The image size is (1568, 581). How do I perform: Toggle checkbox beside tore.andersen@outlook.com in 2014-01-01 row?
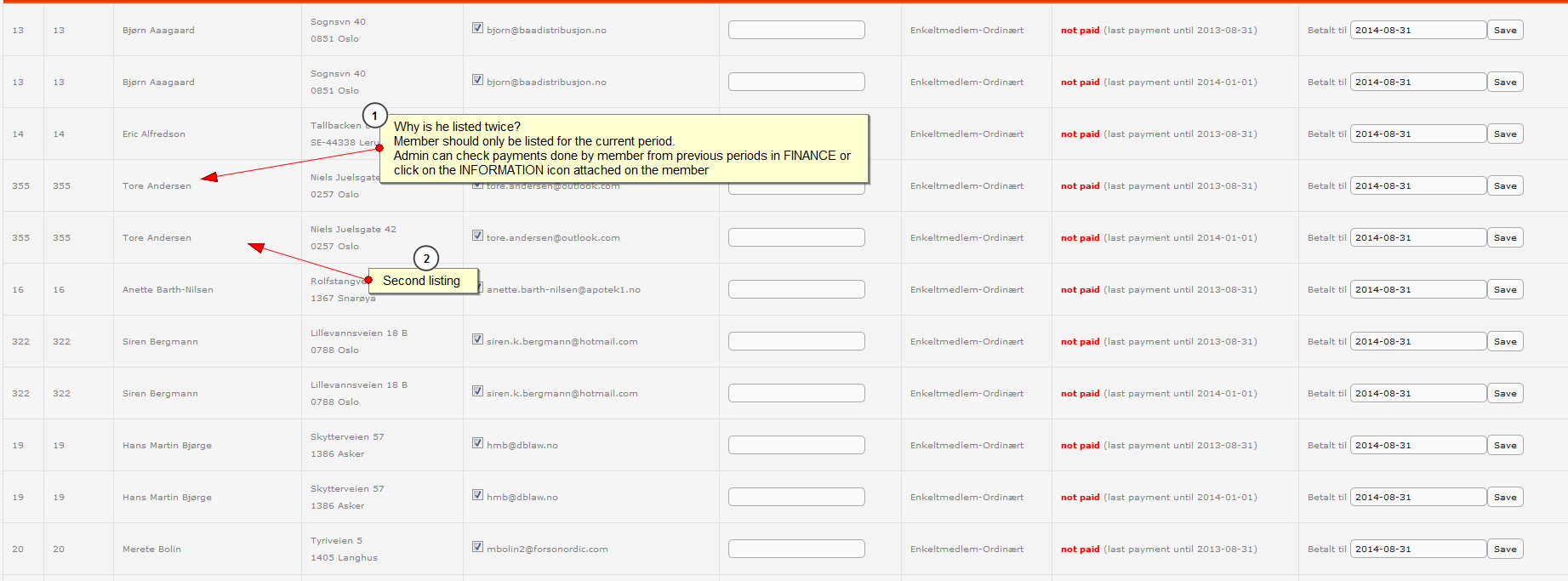pyautogui.click(x=477, y=236)
